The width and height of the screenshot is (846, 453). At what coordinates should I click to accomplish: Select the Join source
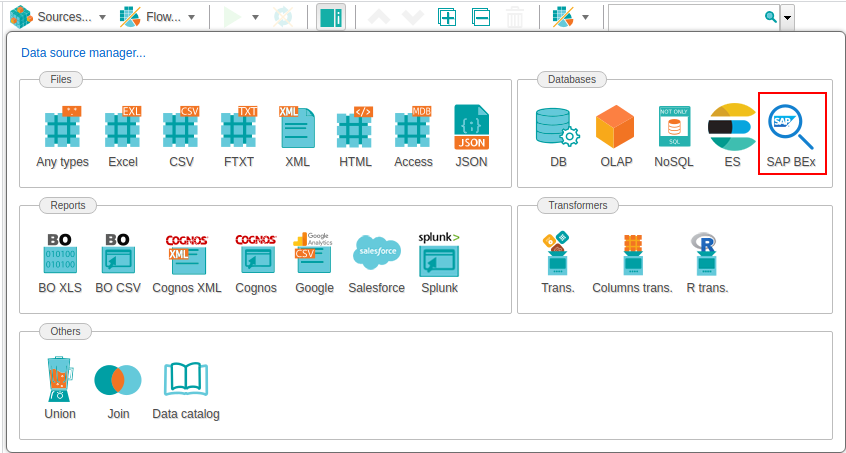pos(118,388)
